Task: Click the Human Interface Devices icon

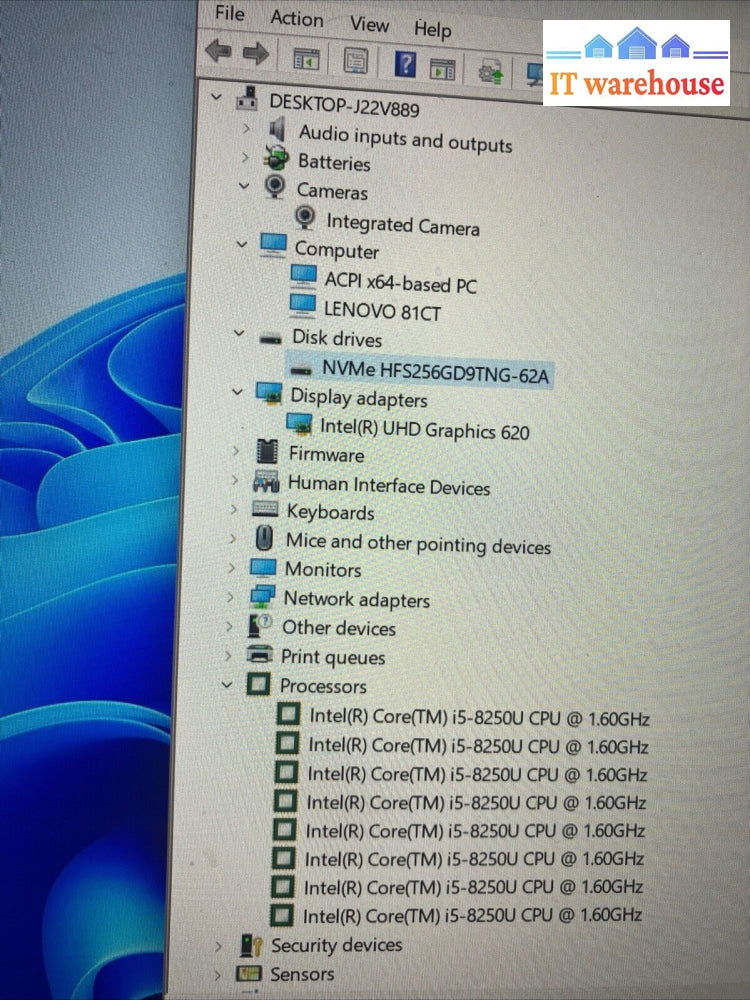Action: tap(266, 482)
